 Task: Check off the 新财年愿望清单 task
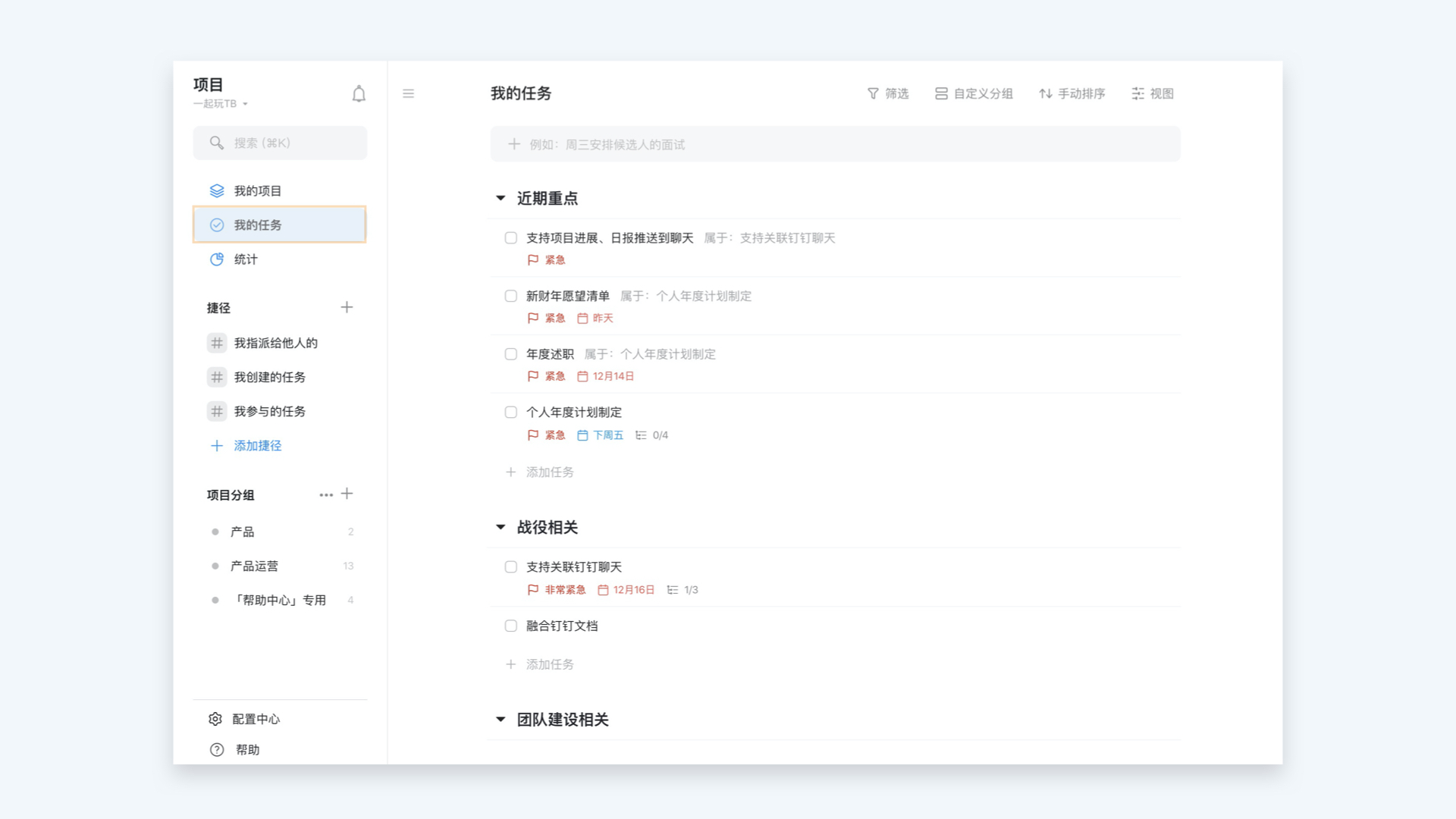[x=511, y=296]
